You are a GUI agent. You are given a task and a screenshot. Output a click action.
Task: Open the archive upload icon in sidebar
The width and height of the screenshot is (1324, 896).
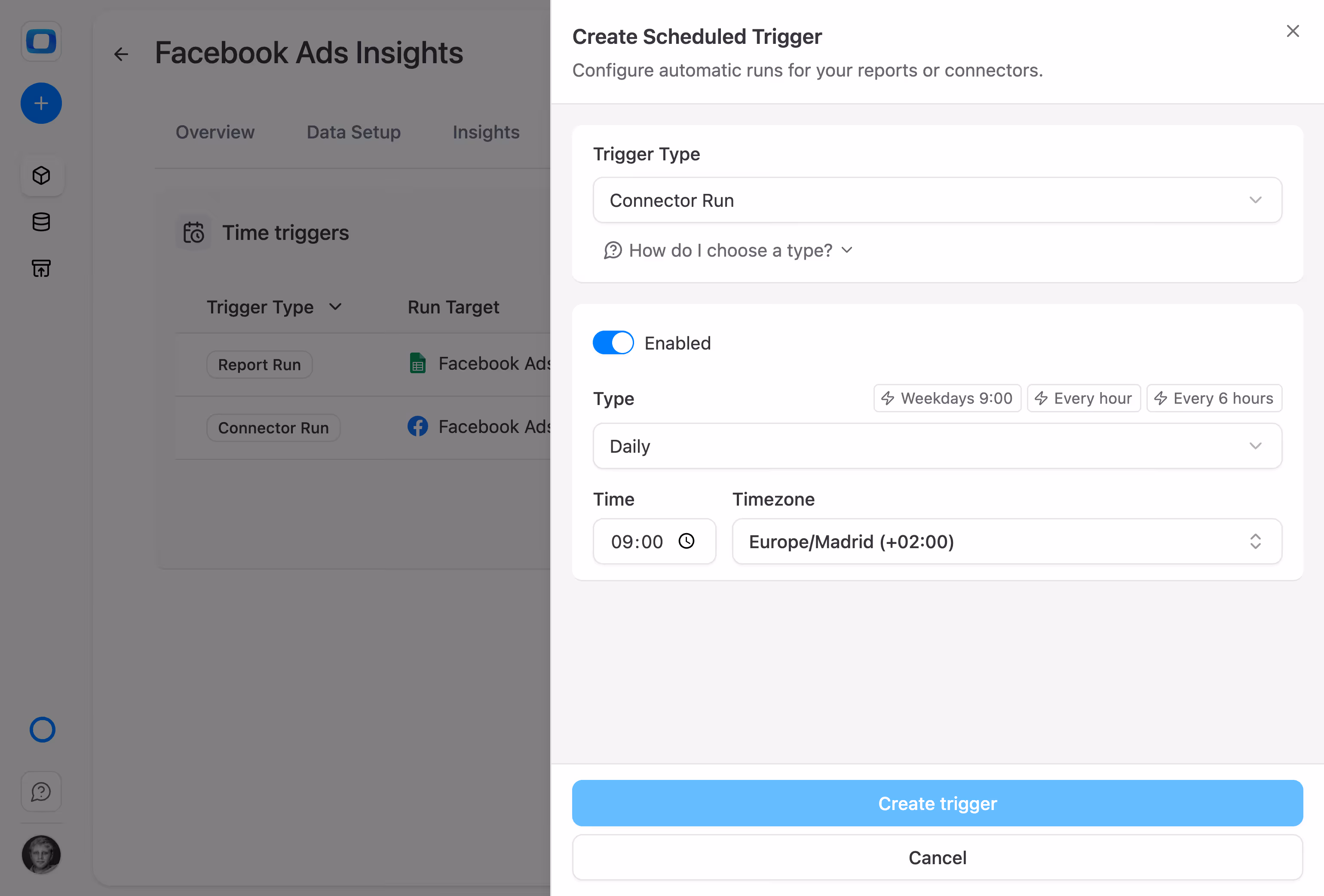pyautogui.click(x=41, y=268)
